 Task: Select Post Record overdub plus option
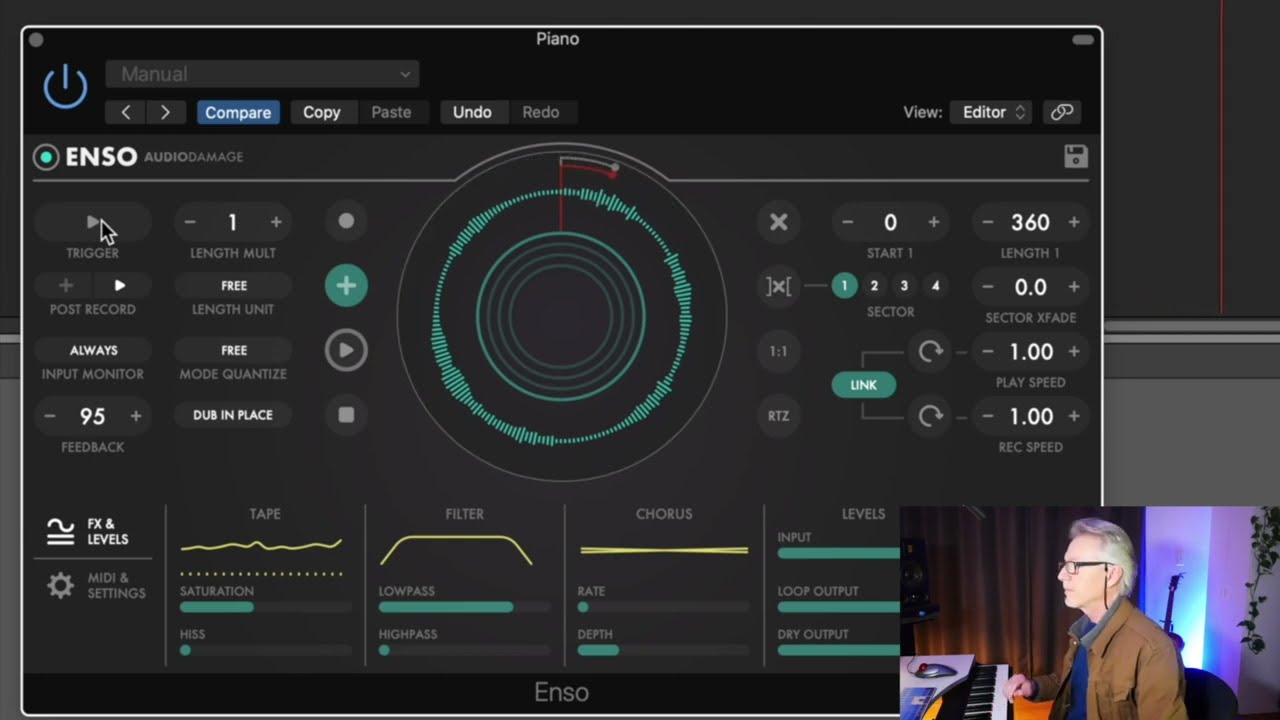(x=66, y=286)
